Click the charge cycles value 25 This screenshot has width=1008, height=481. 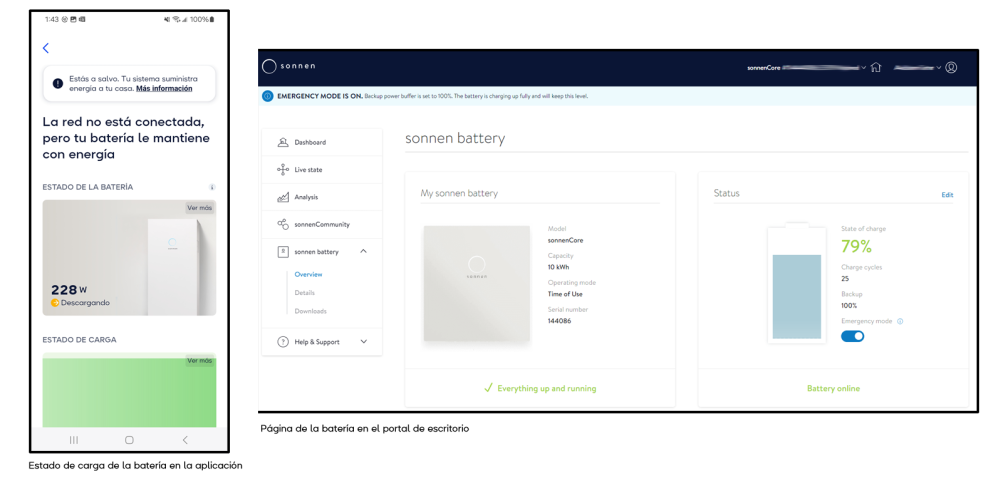point(845,278)
